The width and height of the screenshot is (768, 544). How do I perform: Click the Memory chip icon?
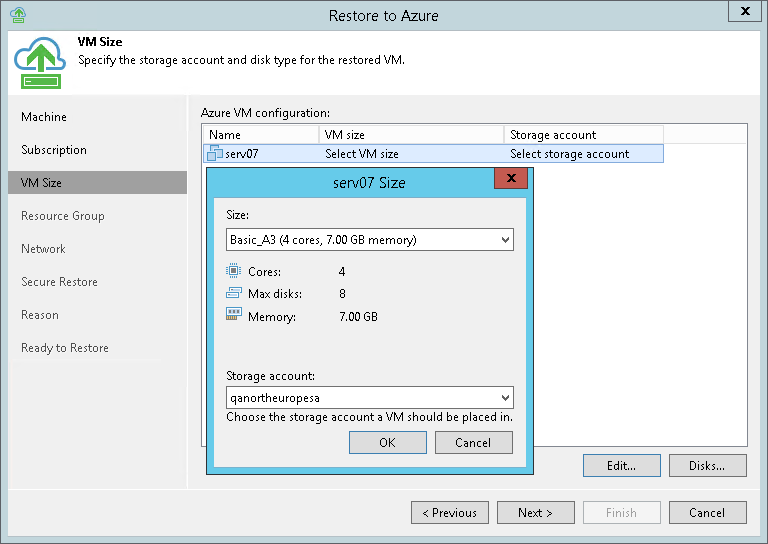(x=234, y=316)
